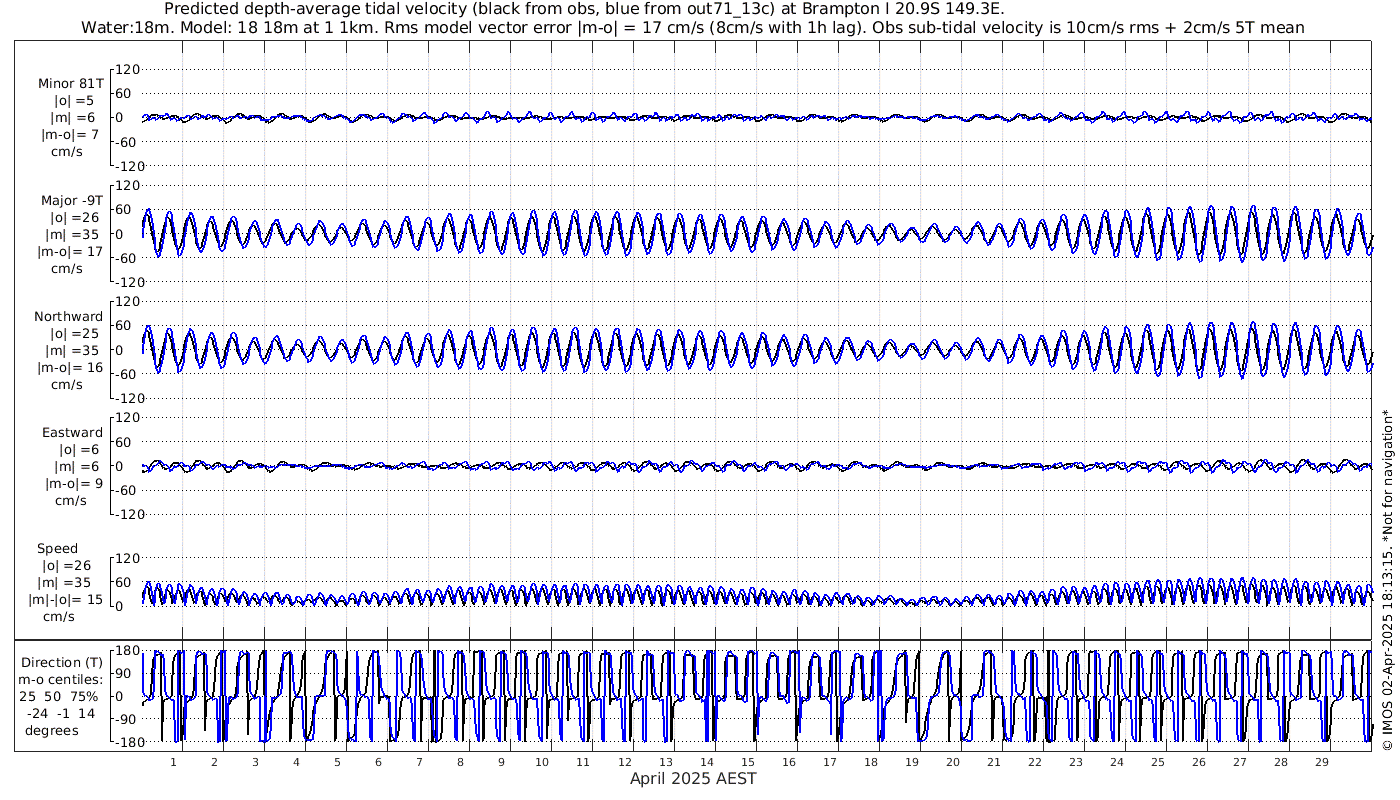Image resolution: width=1400 pixels, height=800 pixels.
Task: Click the '-90' tick of the Direction axis
Action: tap(125, 719)
